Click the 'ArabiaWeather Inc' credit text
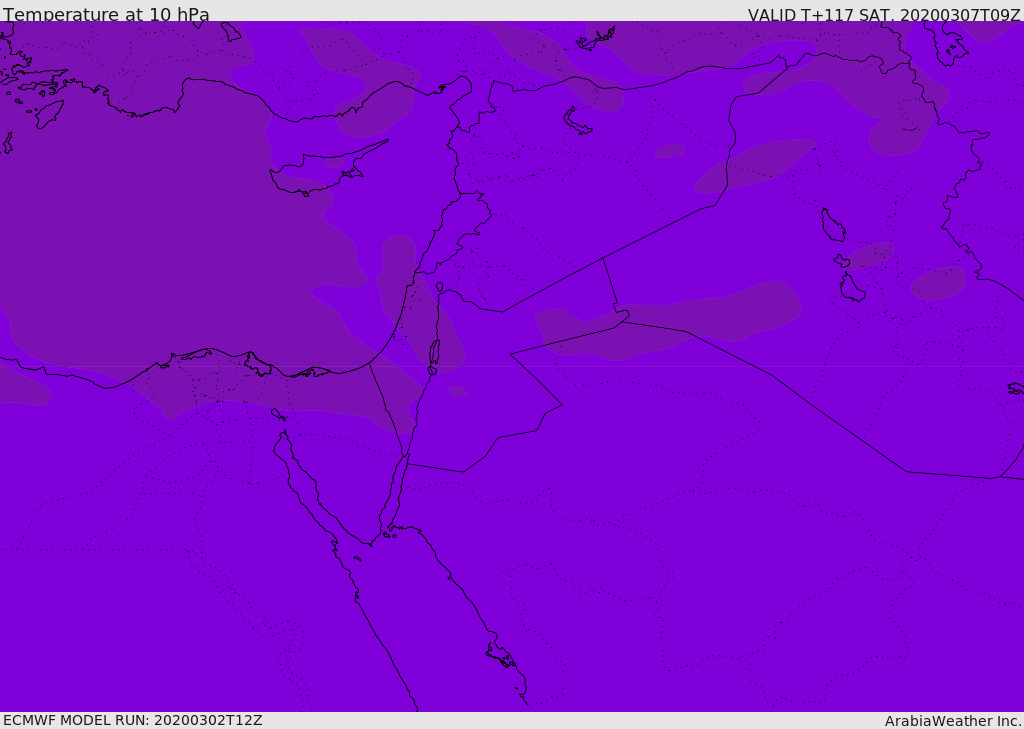Viewport: 1024px width, 729px height. pos(952,721)
